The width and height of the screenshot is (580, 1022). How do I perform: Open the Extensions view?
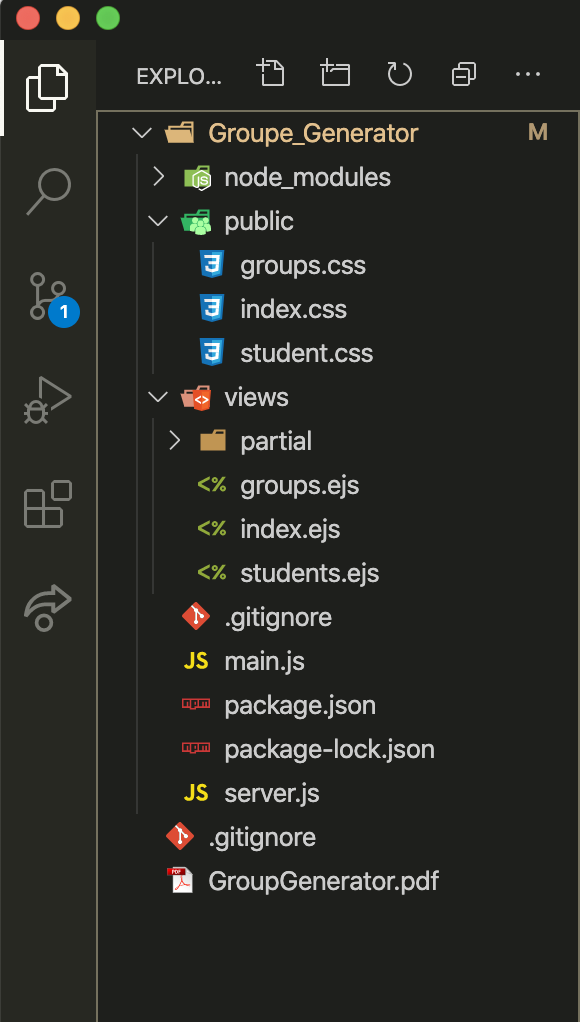[47, 505]
